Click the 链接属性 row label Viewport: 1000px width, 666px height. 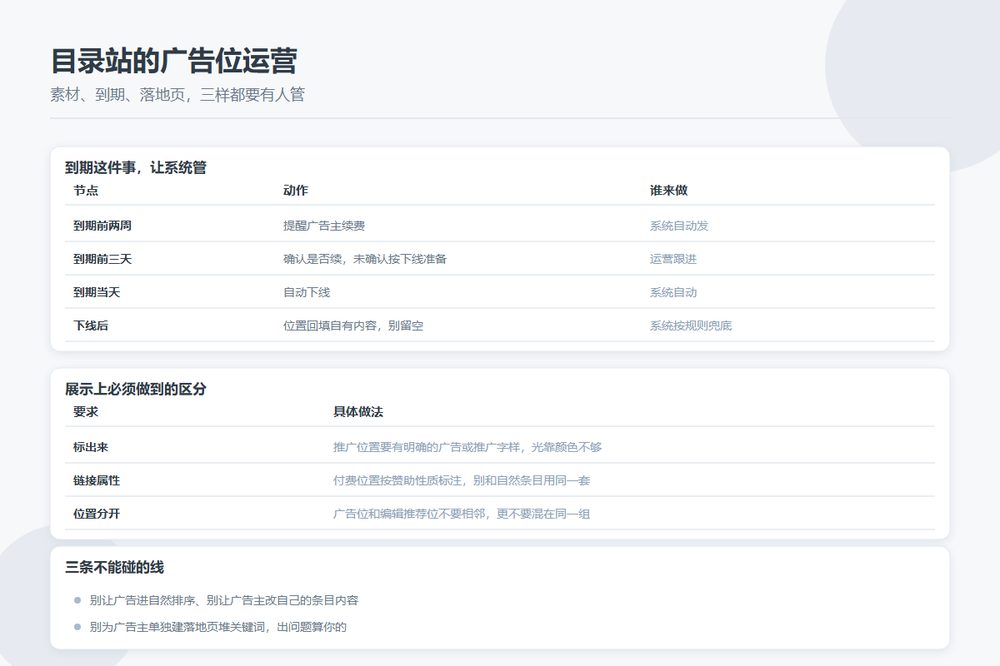(96, 480)
